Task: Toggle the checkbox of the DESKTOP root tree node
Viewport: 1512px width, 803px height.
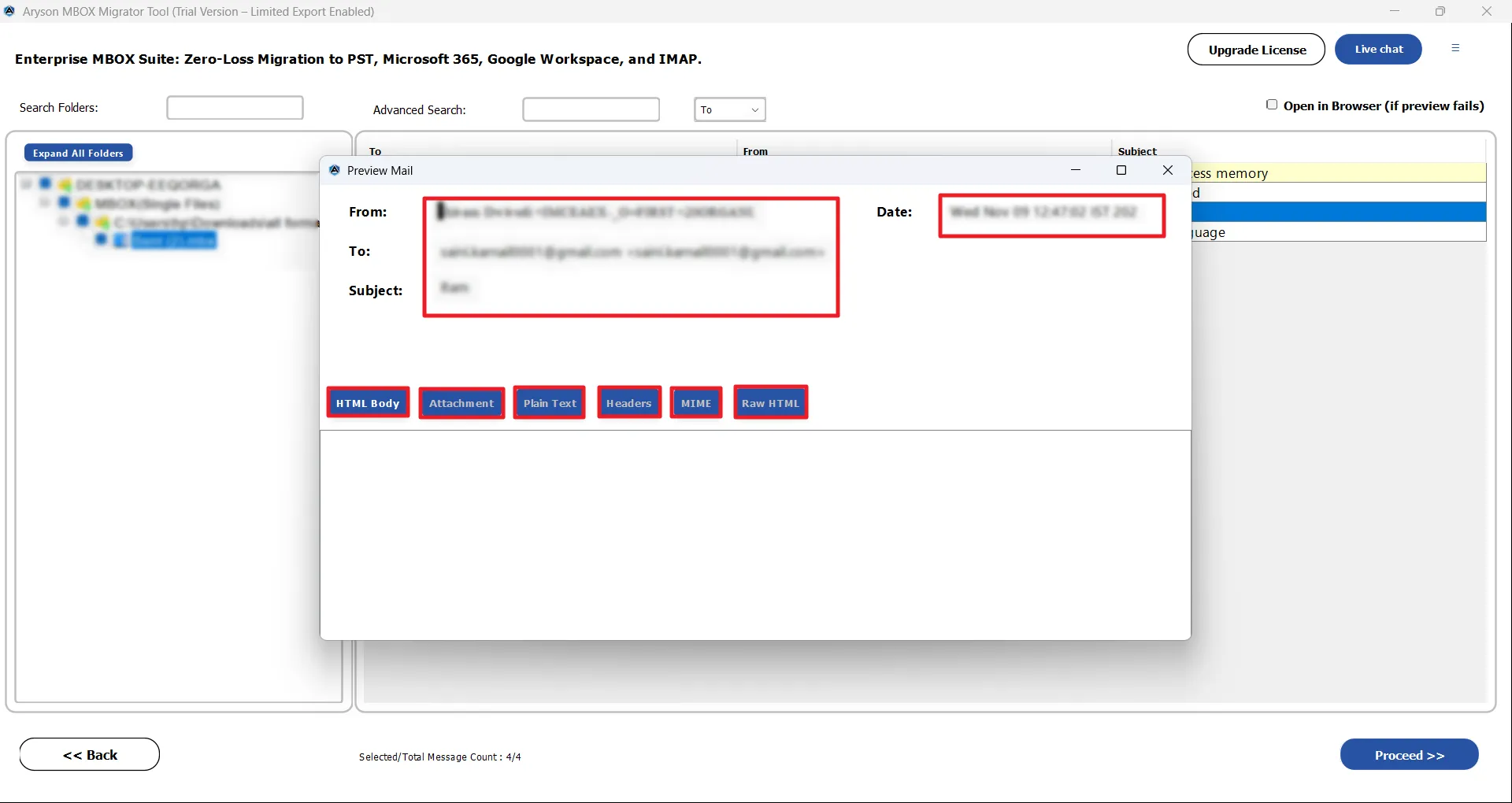Action: [45, 183]
